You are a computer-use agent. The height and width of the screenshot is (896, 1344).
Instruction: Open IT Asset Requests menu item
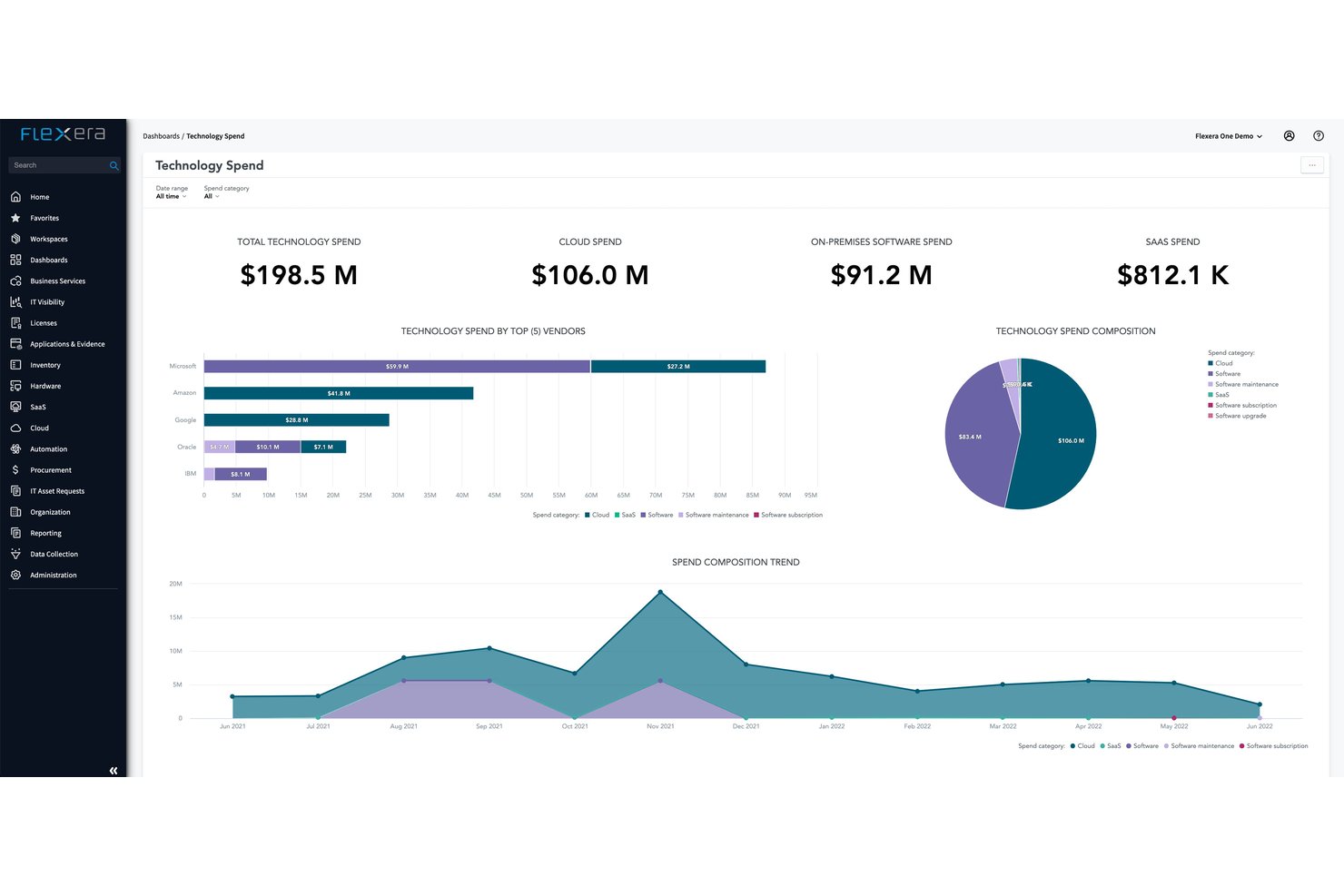point(57,491)
